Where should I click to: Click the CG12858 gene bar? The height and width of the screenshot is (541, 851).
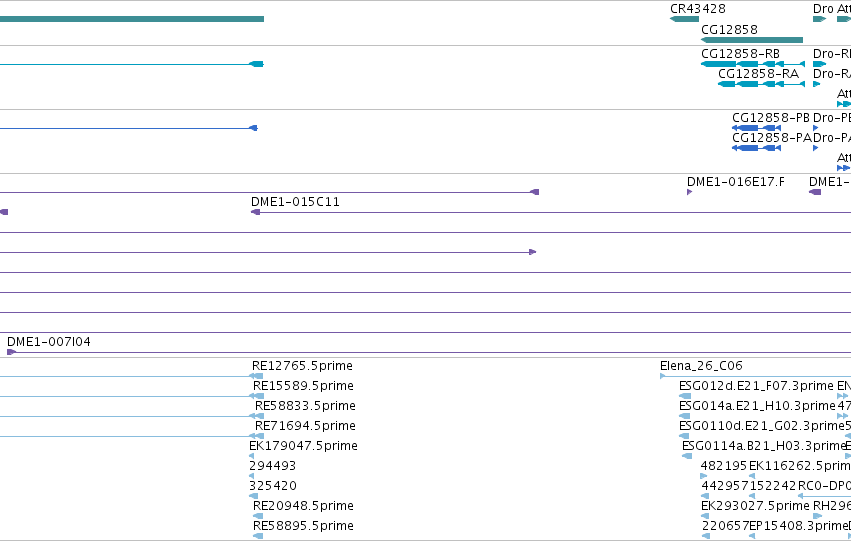(x=752, y=40)
